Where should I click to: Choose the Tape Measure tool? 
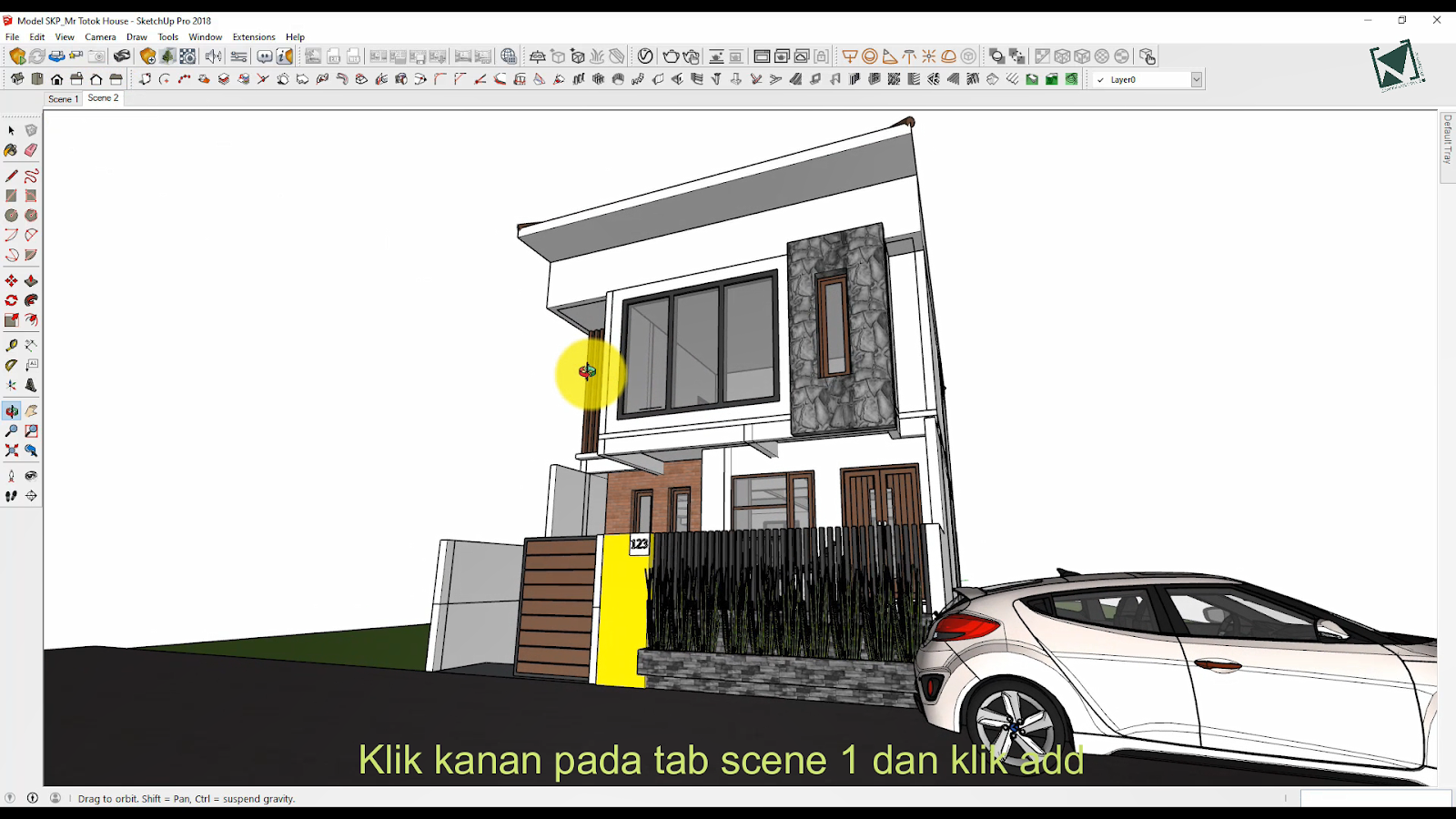point(12,345)
